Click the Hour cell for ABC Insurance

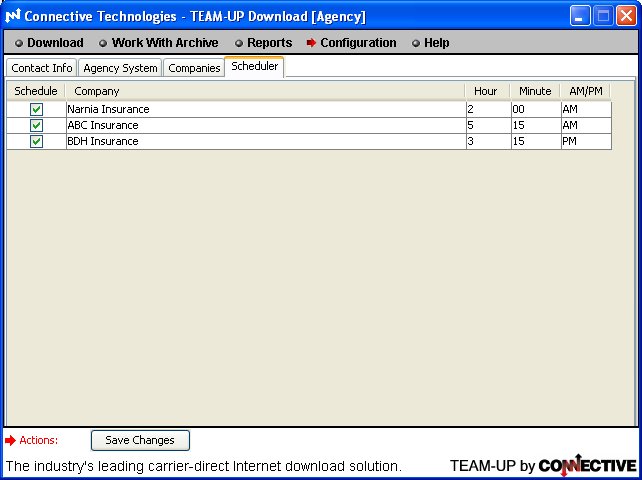coord(486,126)
